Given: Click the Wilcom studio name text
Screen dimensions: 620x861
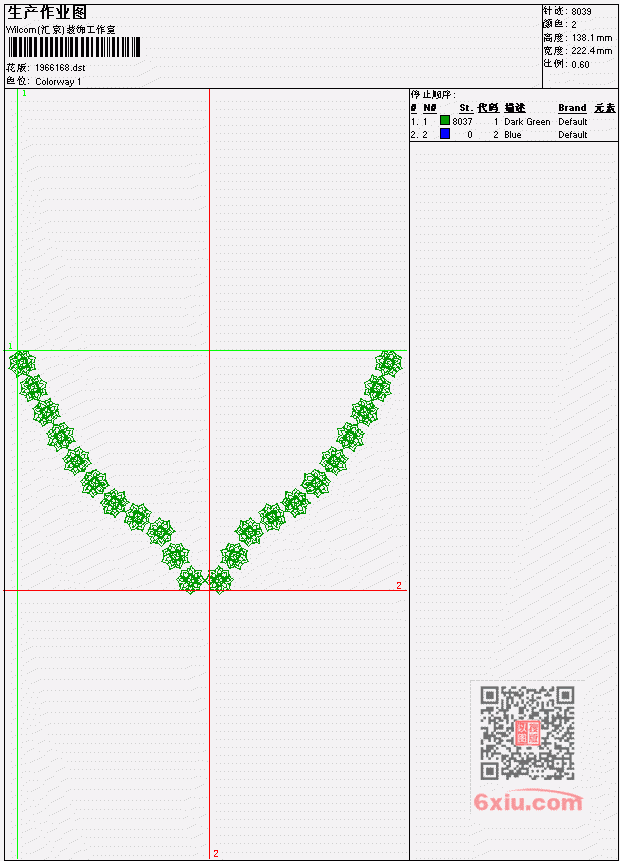Looking at the screenshot, I should click(60, 30).
